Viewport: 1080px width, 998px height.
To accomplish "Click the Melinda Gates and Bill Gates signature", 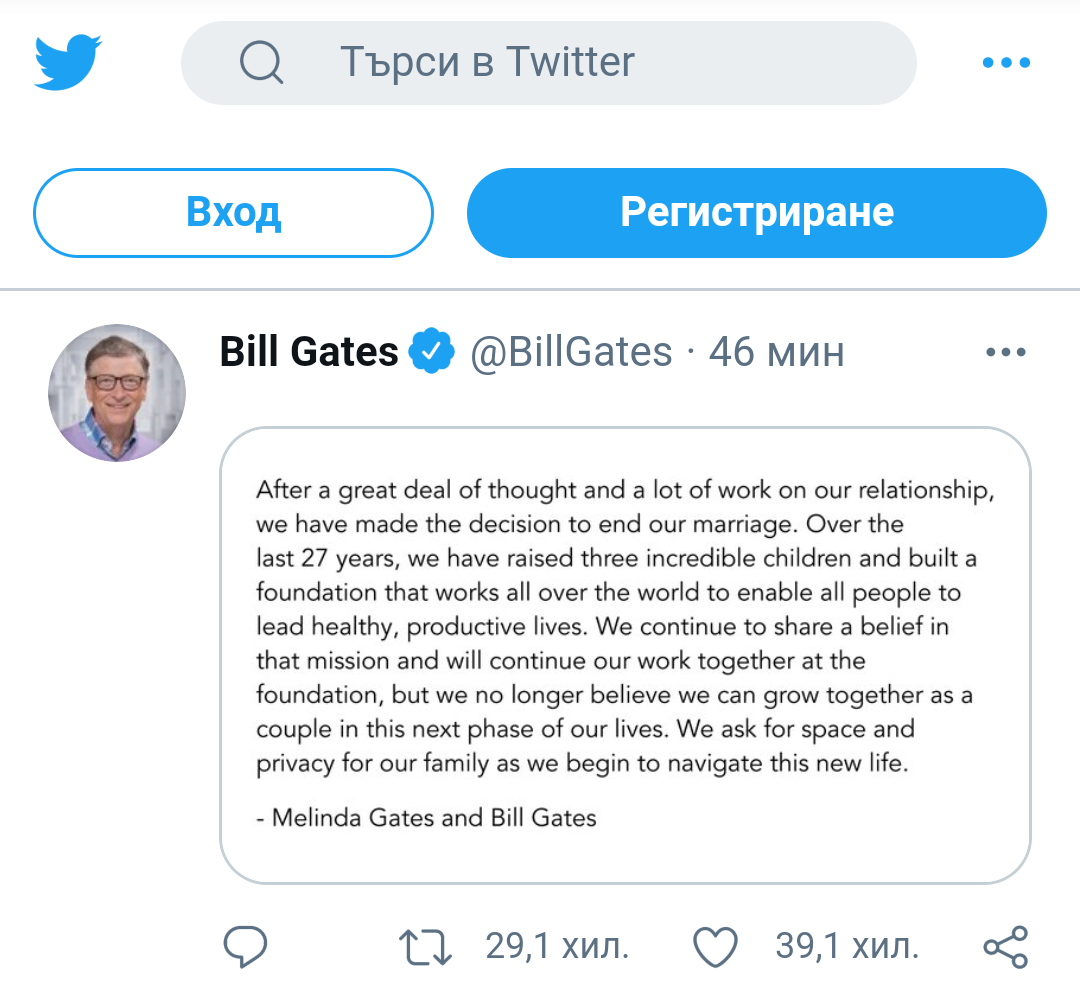I will coord(427,818).
